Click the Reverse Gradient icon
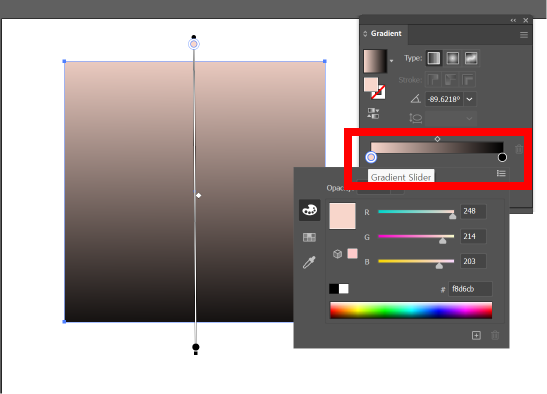Image resolution: width=547 pixels, height=394 pixels. pos(373,113)
